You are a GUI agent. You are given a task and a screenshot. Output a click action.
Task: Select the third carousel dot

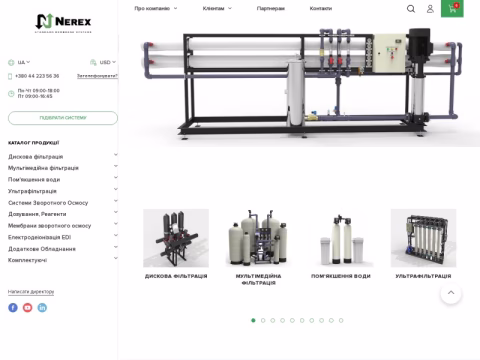[273, 320]
